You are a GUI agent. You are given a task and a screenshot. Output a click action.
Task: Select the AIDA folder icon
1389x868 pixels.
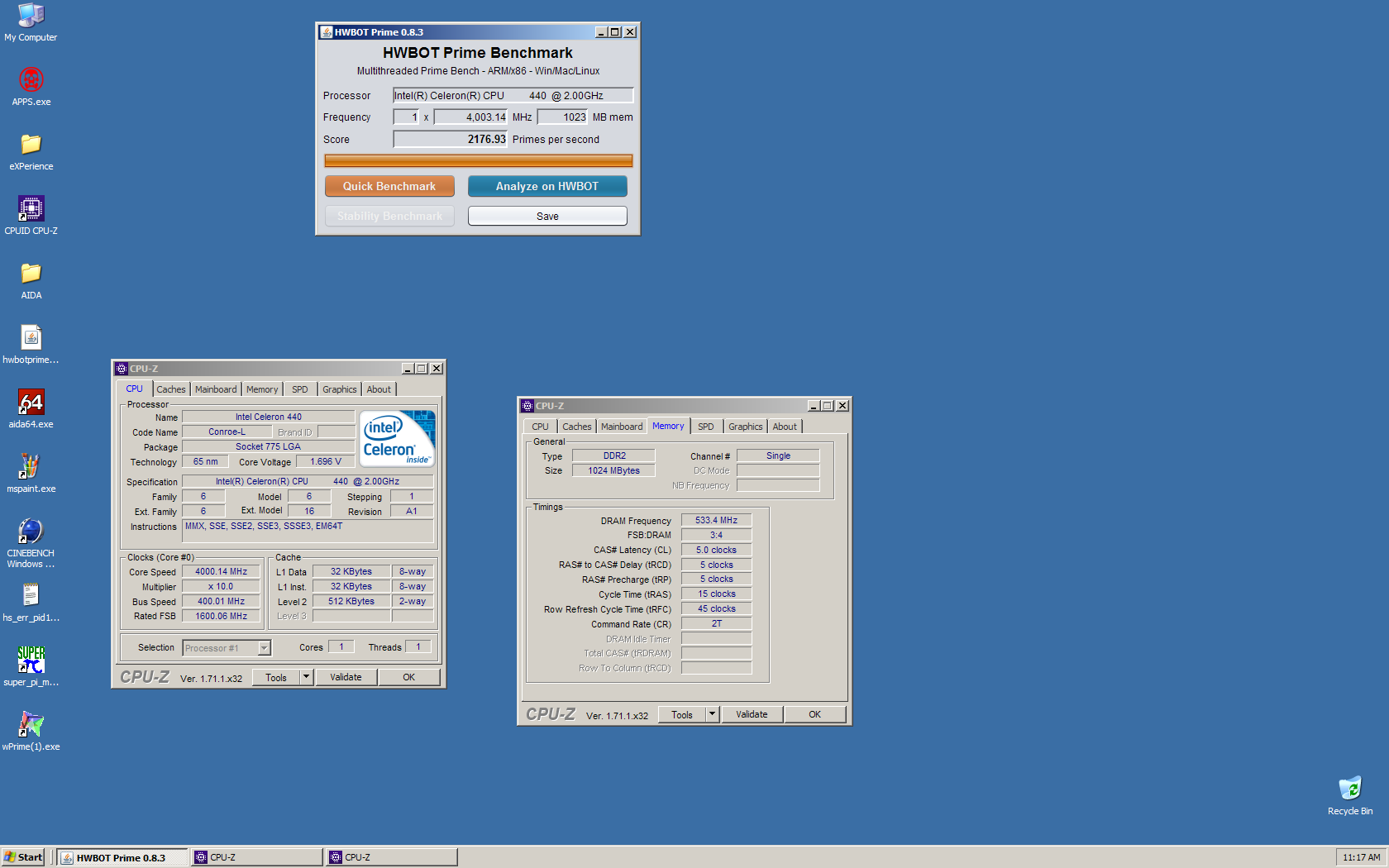click(x=31, y=280)
